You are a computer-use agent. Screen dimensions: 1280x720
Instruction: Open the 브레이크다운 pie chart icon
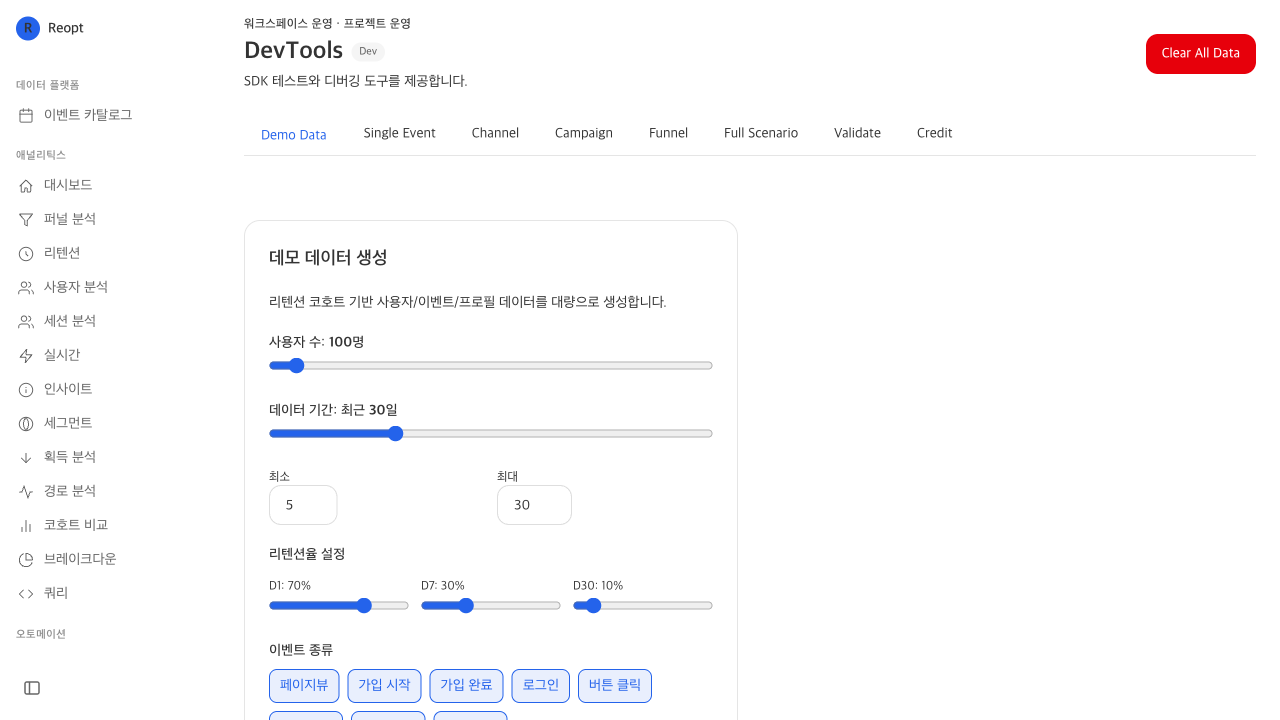[26, 559]
